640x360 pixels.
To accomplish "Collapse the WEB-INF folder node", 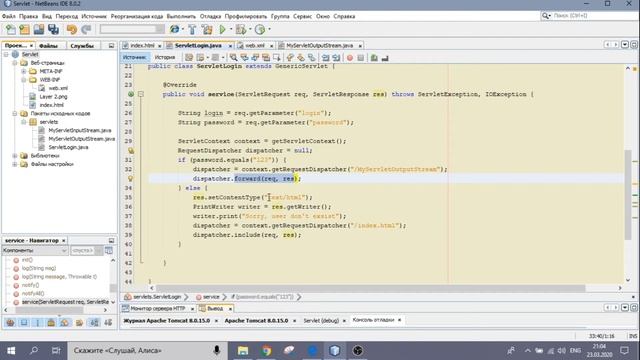I will [24, 80].
